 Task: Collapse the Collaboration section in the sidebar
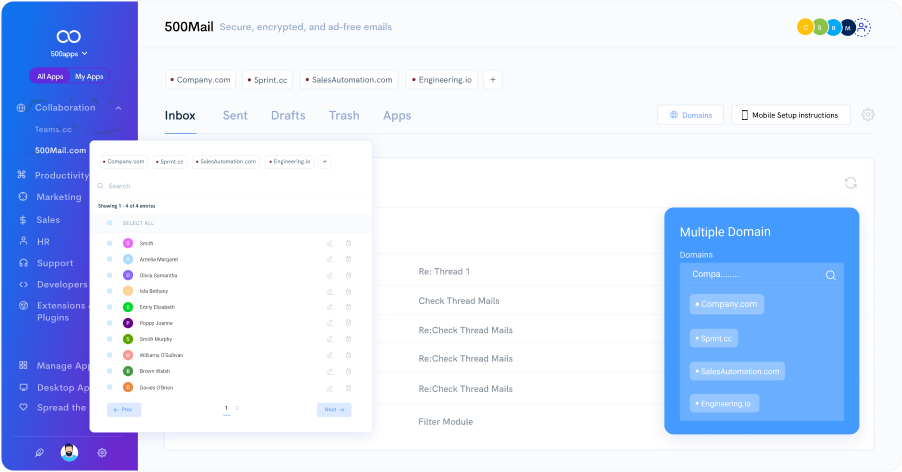coord(118,108)
